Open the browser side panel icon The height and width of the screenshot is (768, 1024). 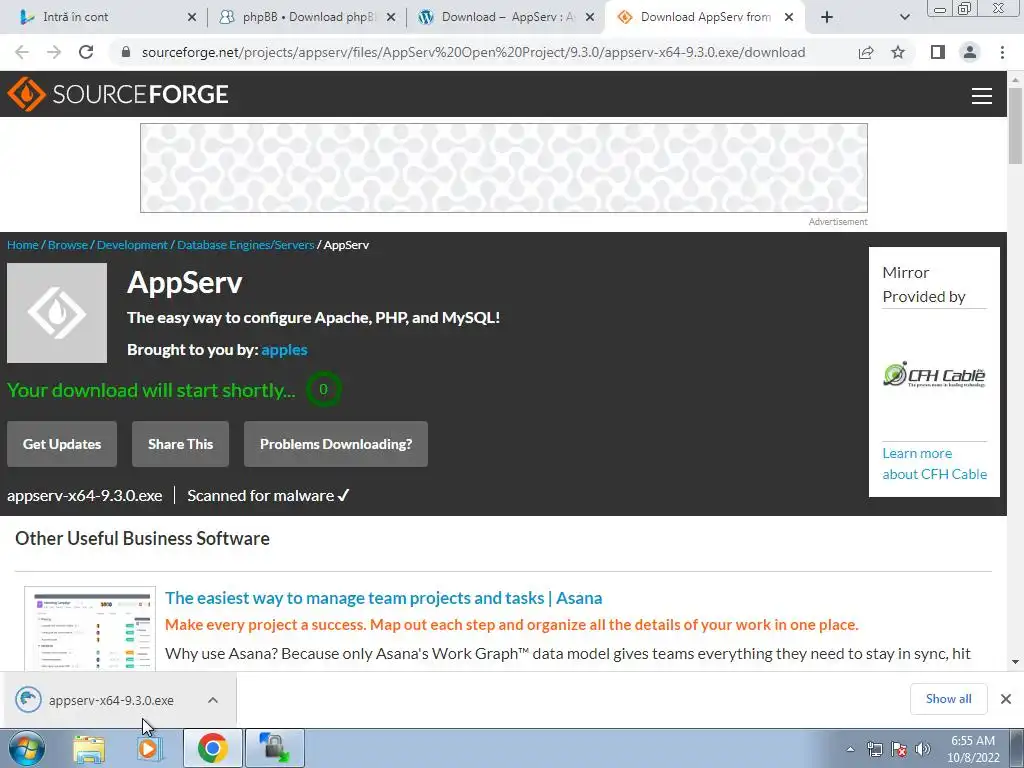(x=938, y=52)
